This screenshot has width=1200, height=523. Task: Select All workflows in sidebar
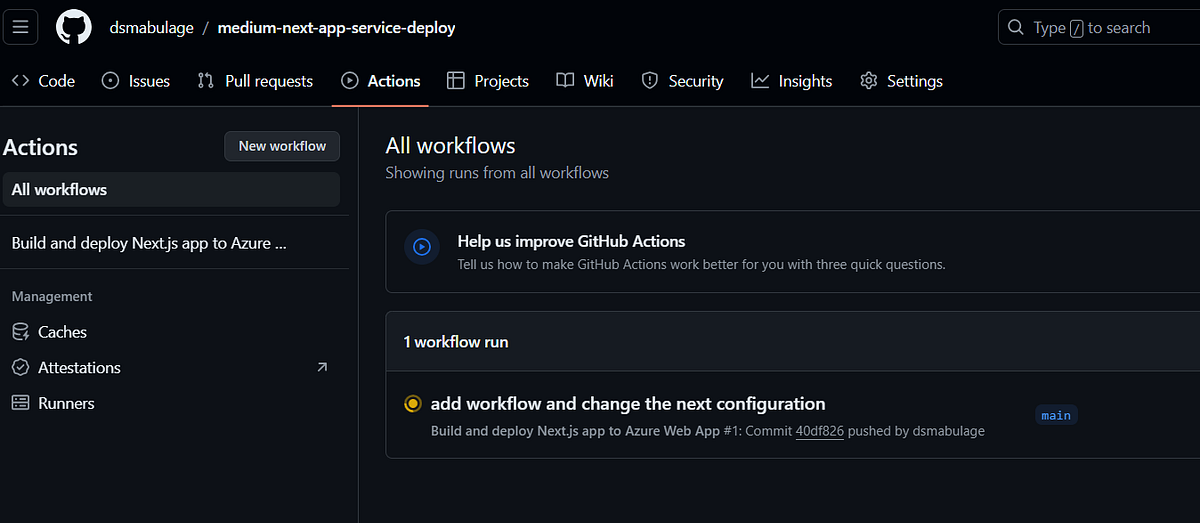[171, 189]
